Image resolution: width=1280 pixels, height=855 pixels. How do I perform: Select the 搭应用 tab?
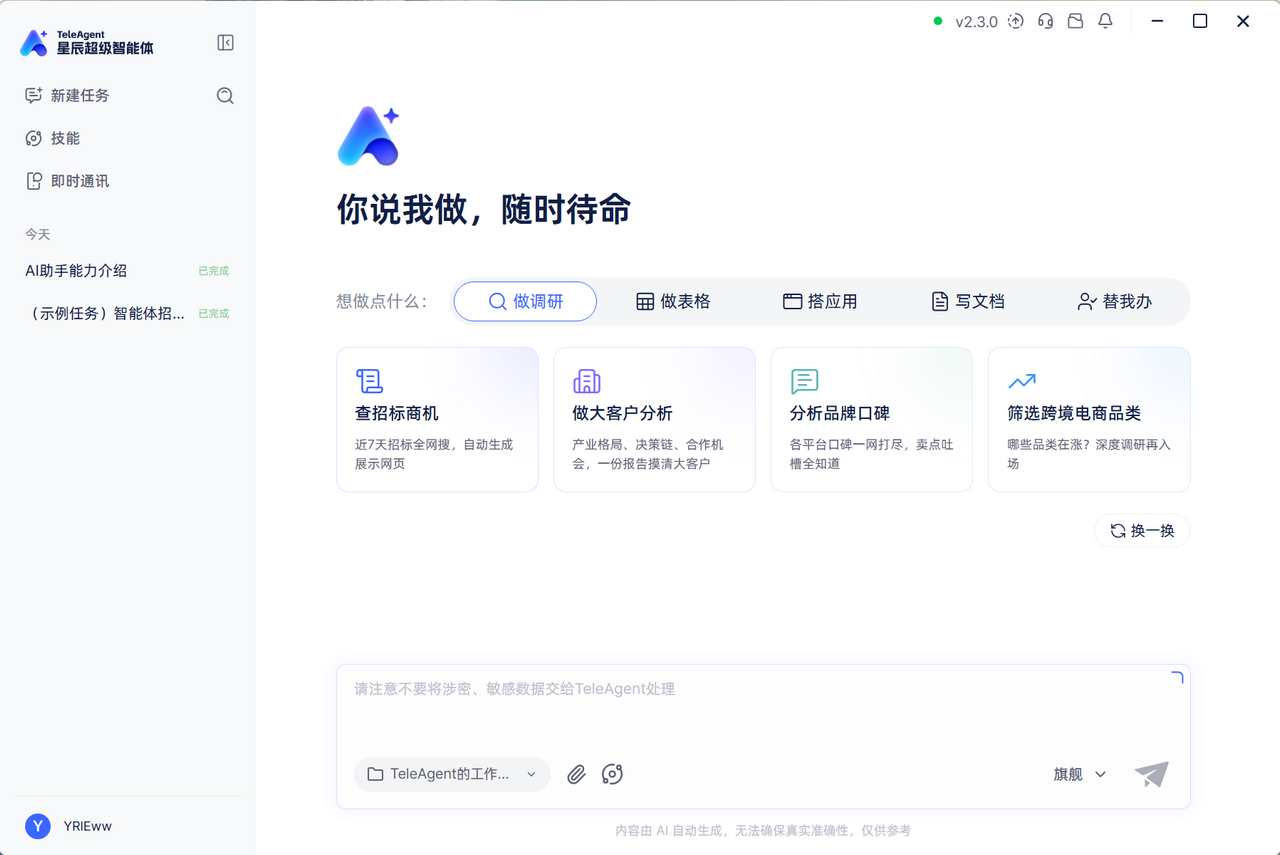(820, 302)
